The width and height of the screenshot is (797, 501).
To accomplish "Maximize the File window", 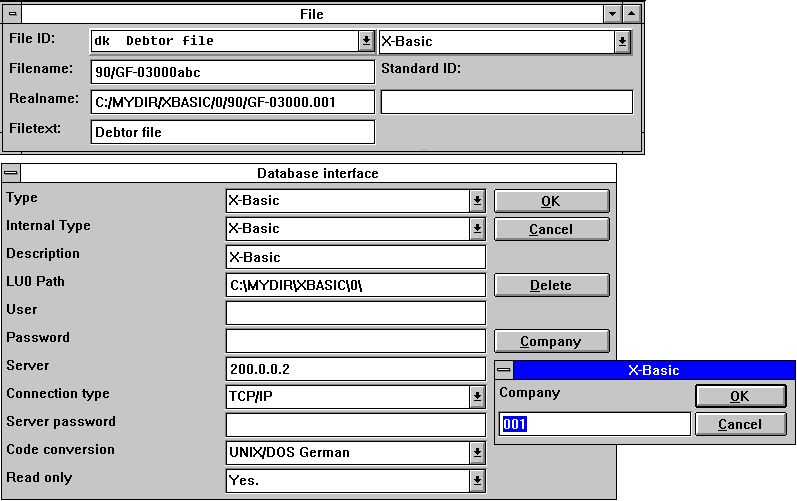I will pos(631,14).
